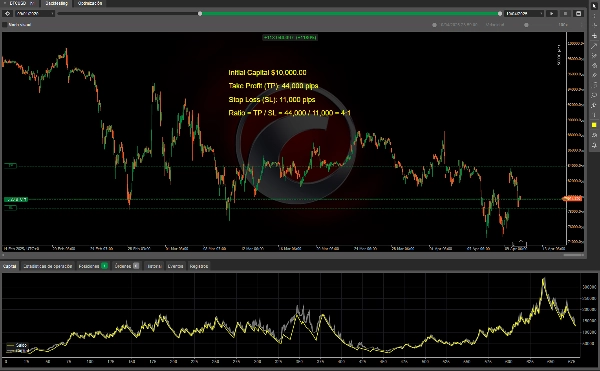The width and height of the screenshot is (600, 371).
Task: Open the Registros tab
Action: tap(199, 266)
